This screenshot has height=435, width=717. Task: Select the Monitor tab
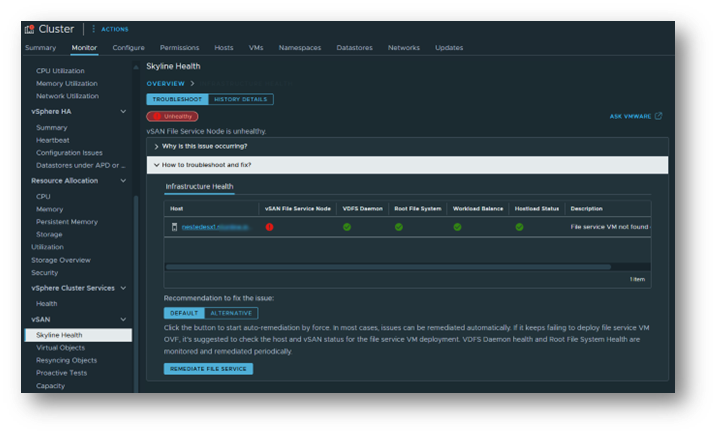click(x=84, y=48)
